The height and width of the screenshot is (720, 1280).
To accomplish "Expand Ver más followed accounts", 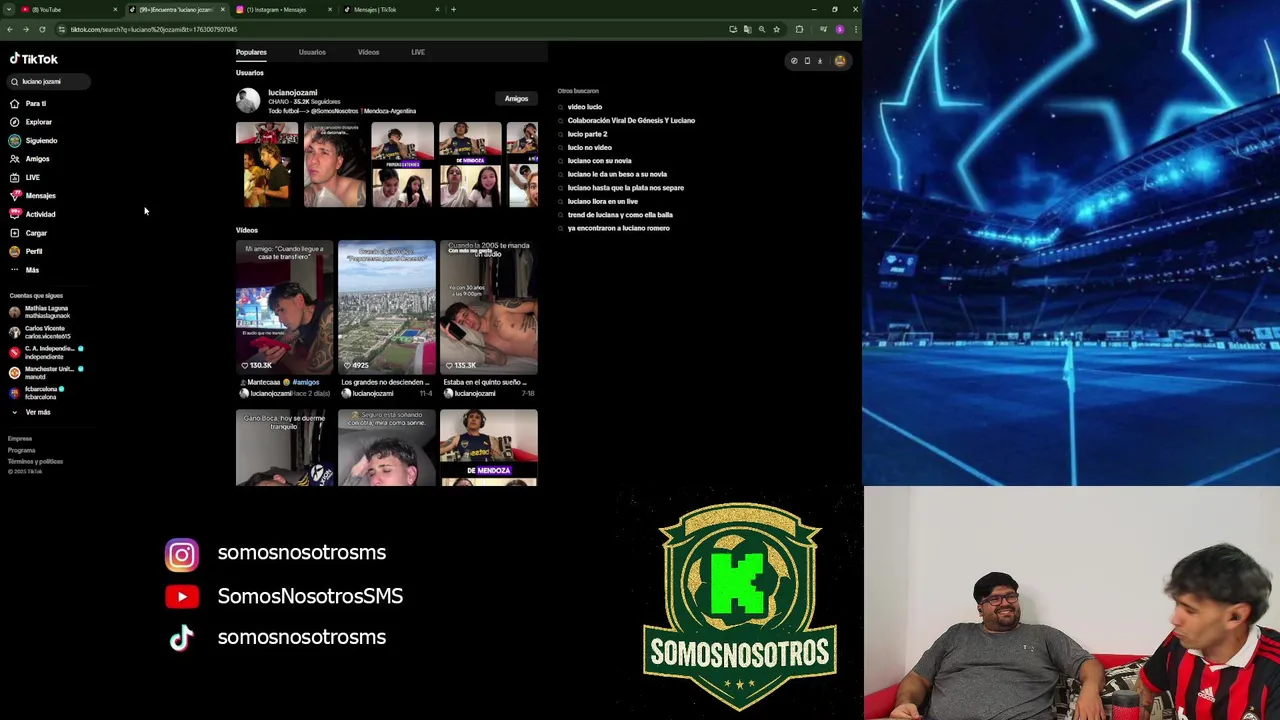I will coord(30,412).
